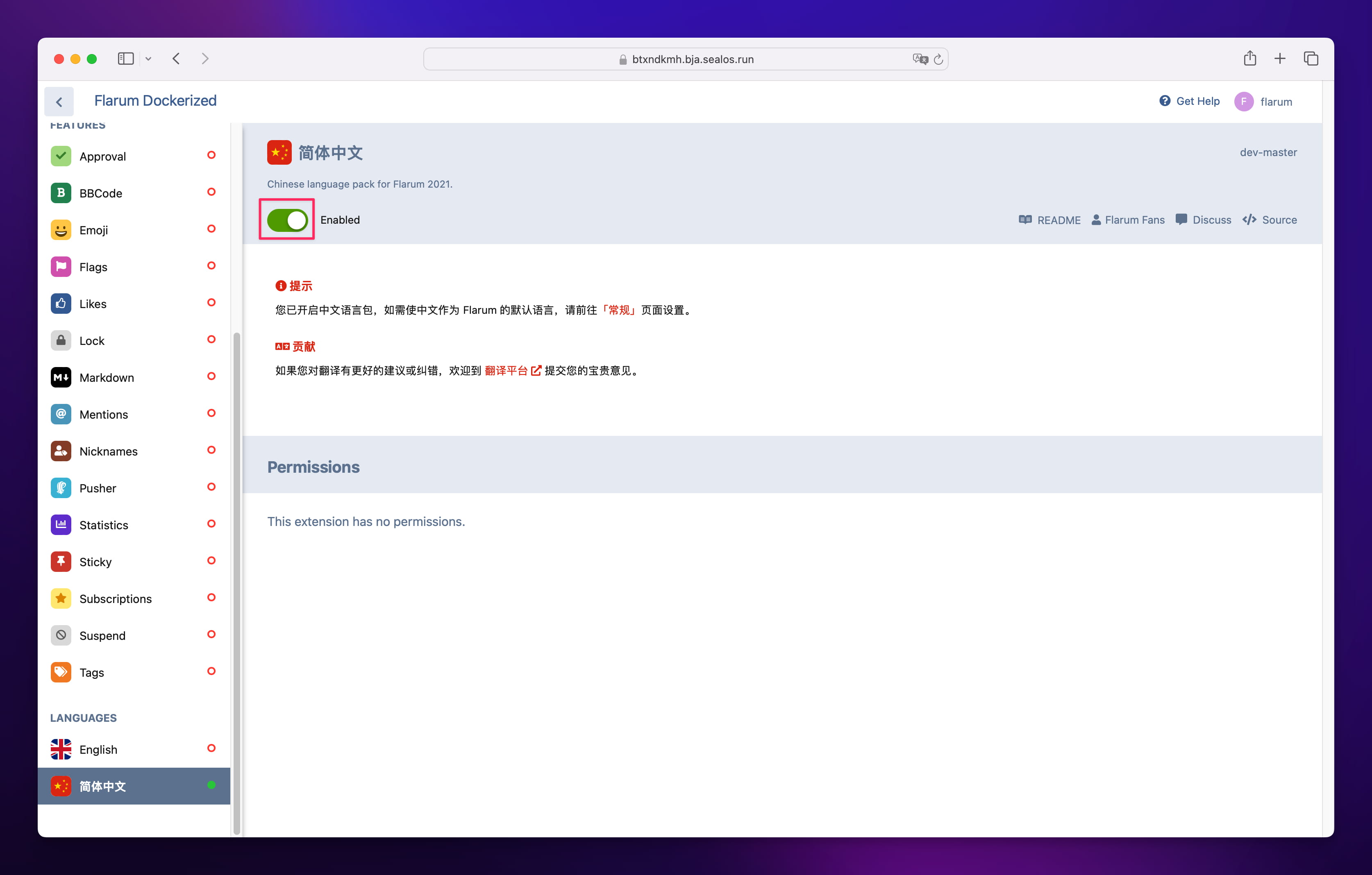Viewport: 1372px width, 875px height.
Task: Open the Get Help link
Action: pyautogui.click(x=1189, y=101)
